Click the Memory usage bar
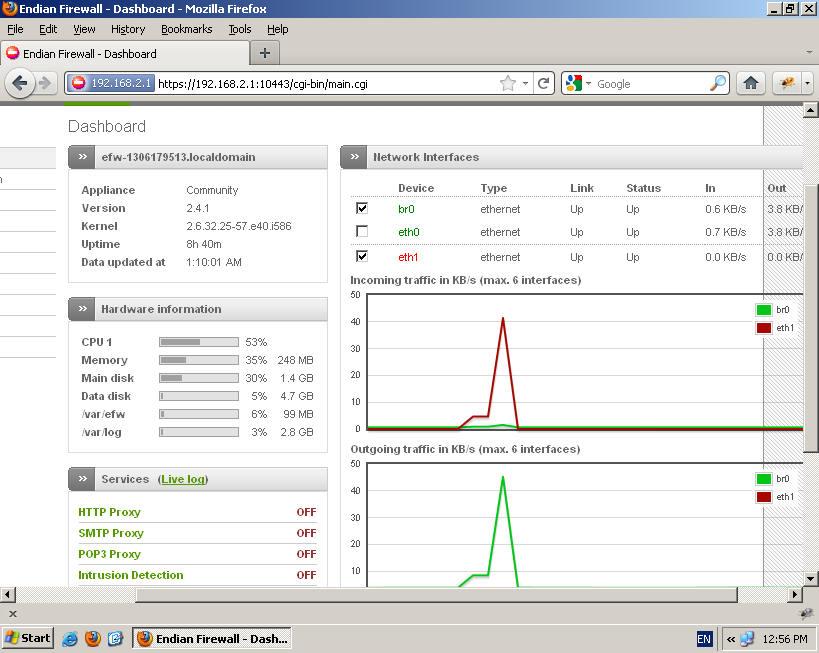The height and width of the screenshot is (653, 819). (x=199, y=360)
